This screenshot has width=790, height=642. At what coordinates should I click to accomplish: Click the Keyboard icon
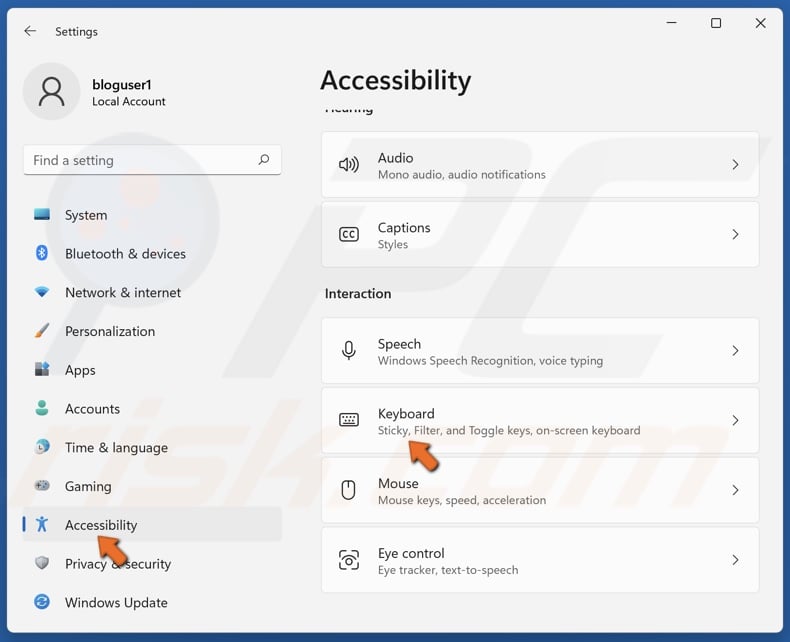coord(349,420)
